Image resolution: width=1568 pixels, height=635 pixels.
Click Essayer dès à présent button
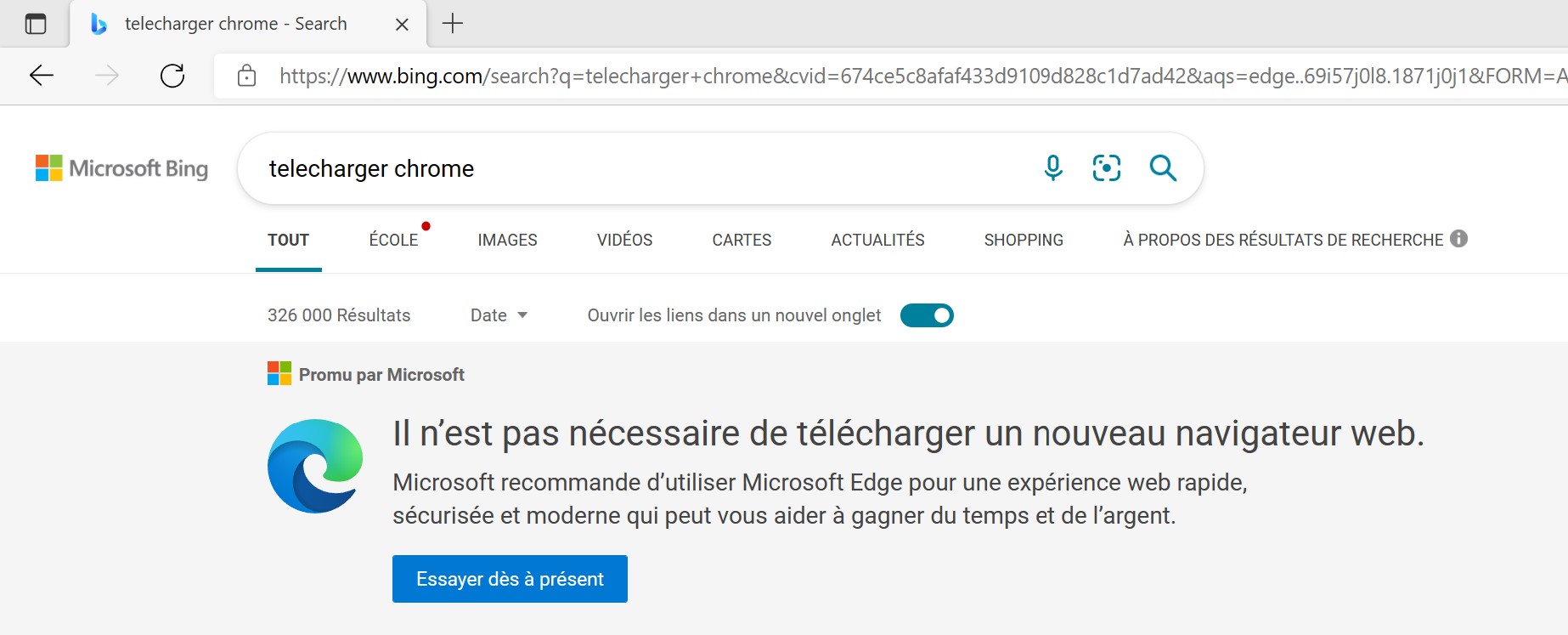(510, 579)
